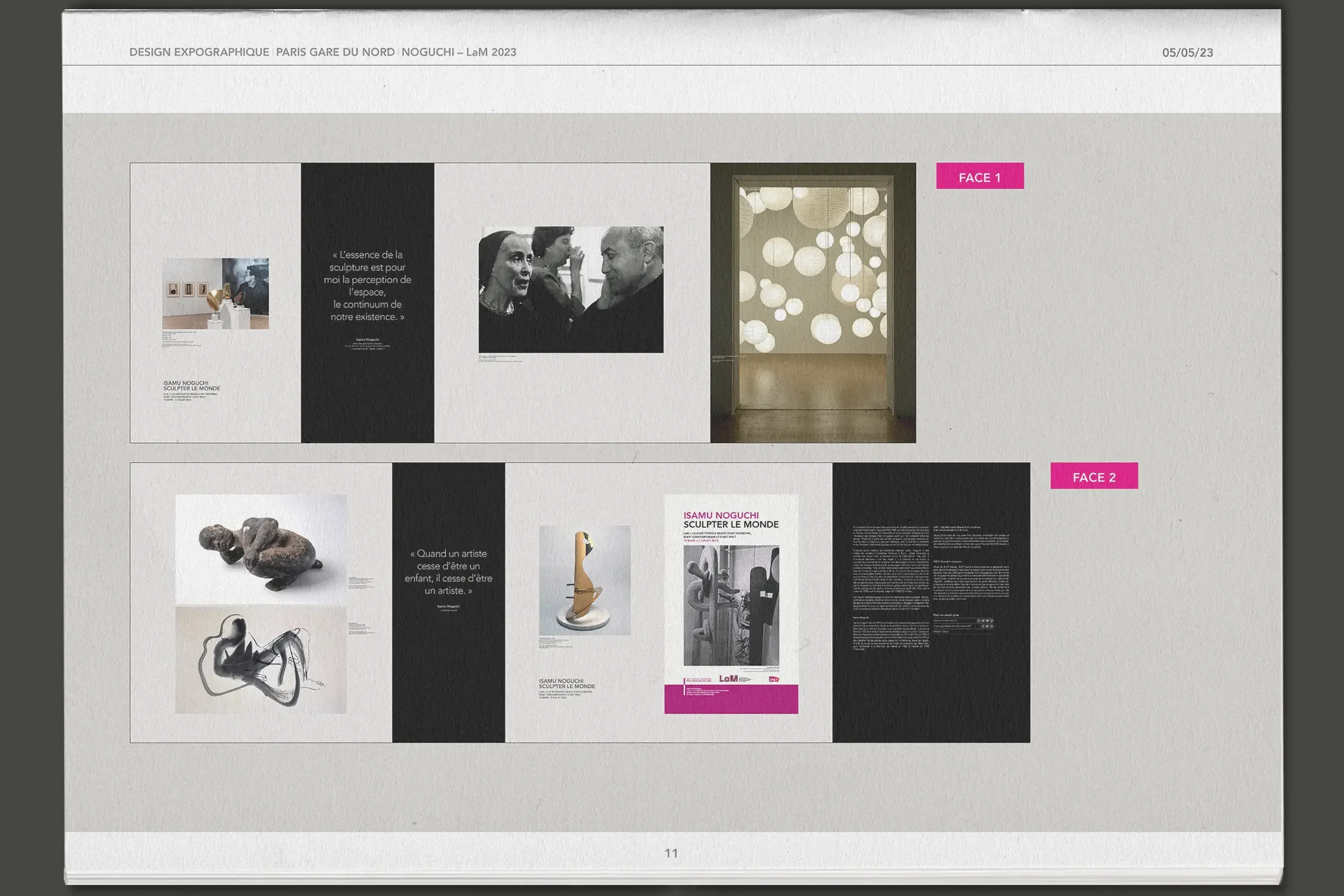Select the DESIGN EXPOGRAPHIQUE header text
Screen dimensions: 1344x896
[199, 52]
